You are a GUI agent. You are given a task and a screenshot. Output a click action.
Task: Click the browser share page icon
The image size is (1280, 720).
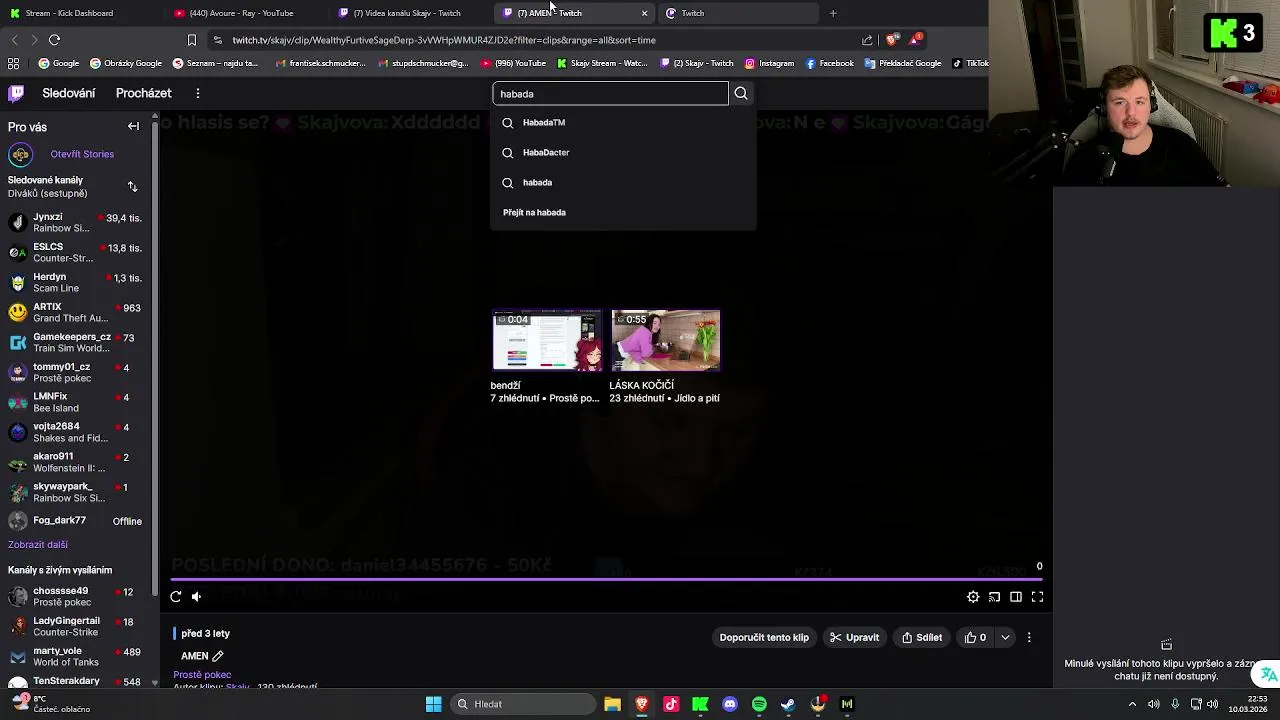click(867, 40)
